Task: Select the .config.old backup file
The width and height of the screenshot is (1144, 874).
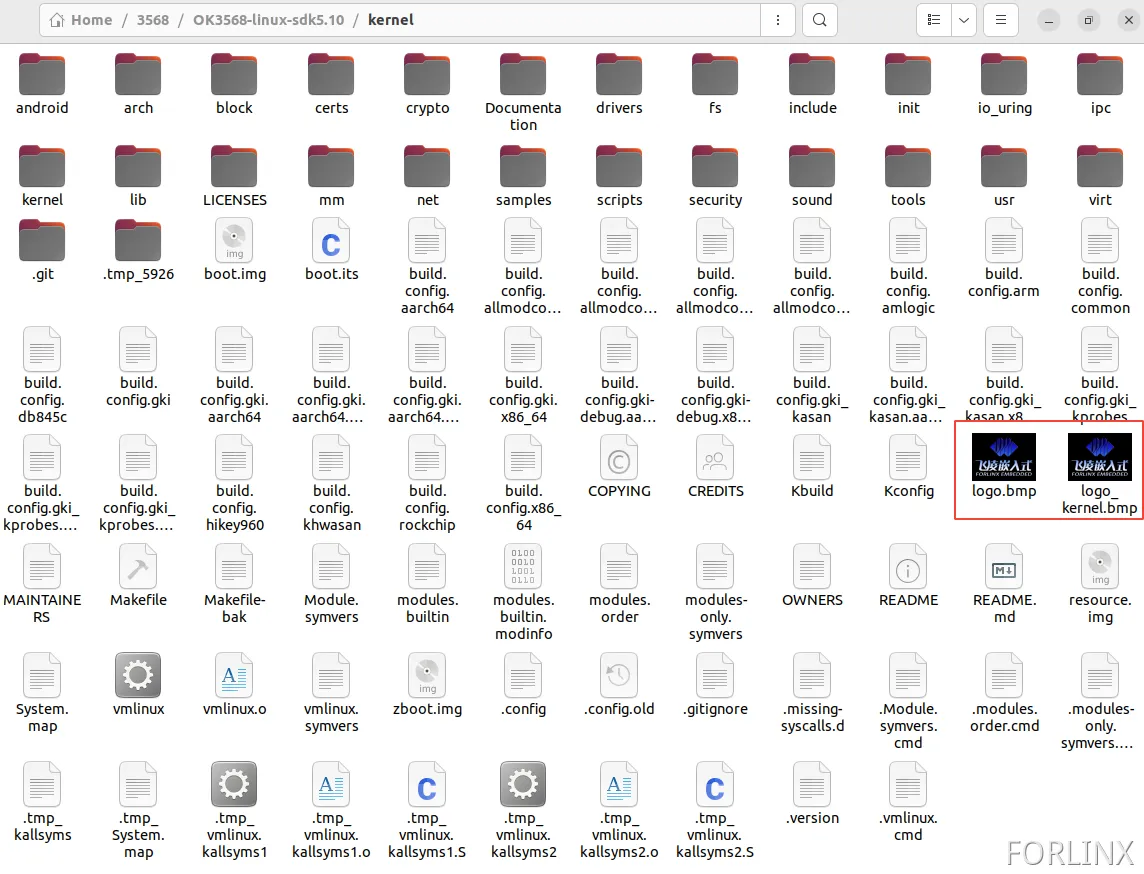Action: [x=619, y=676]
